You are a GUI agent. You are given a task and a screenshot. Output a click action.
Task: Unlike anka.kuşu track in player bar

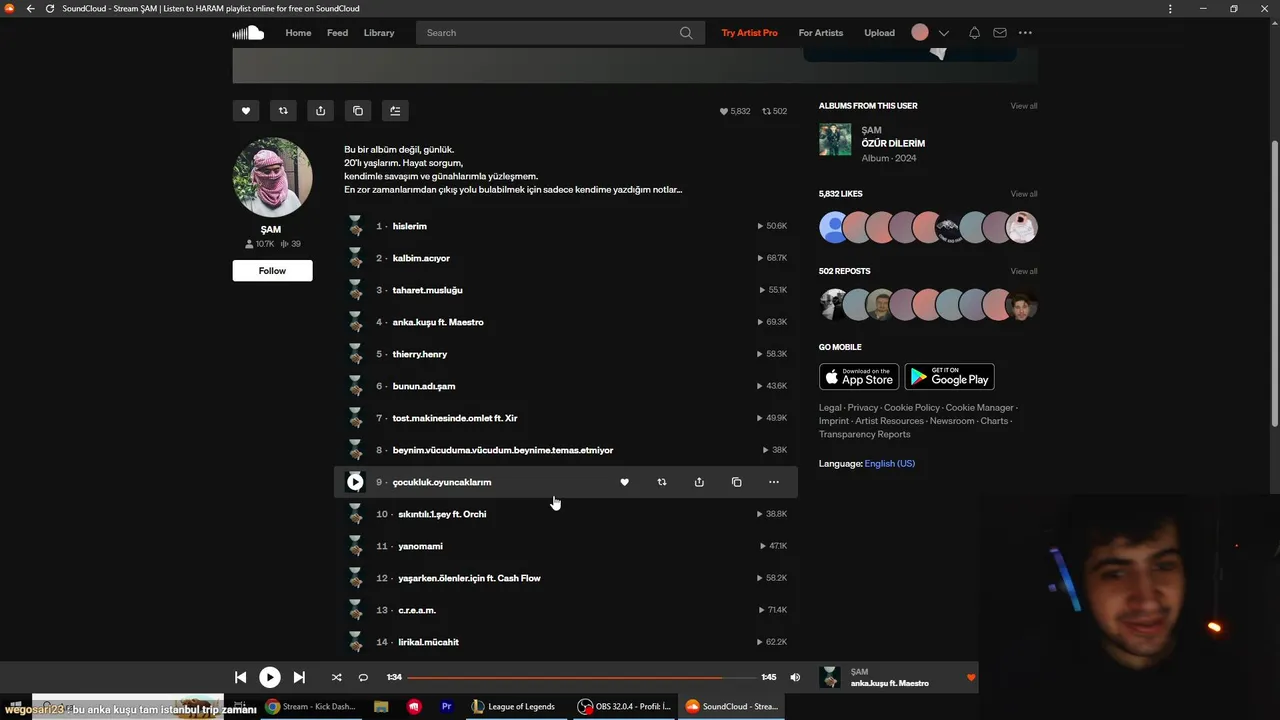pos(970,678)
